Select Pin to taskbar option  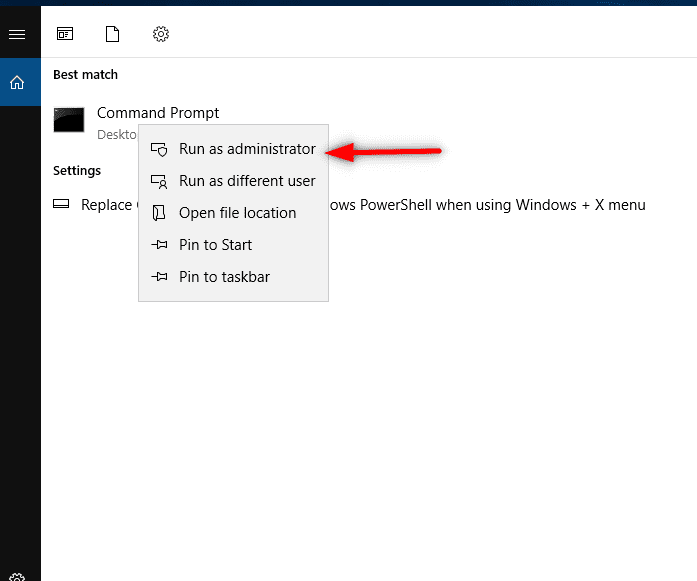(224, 277)
